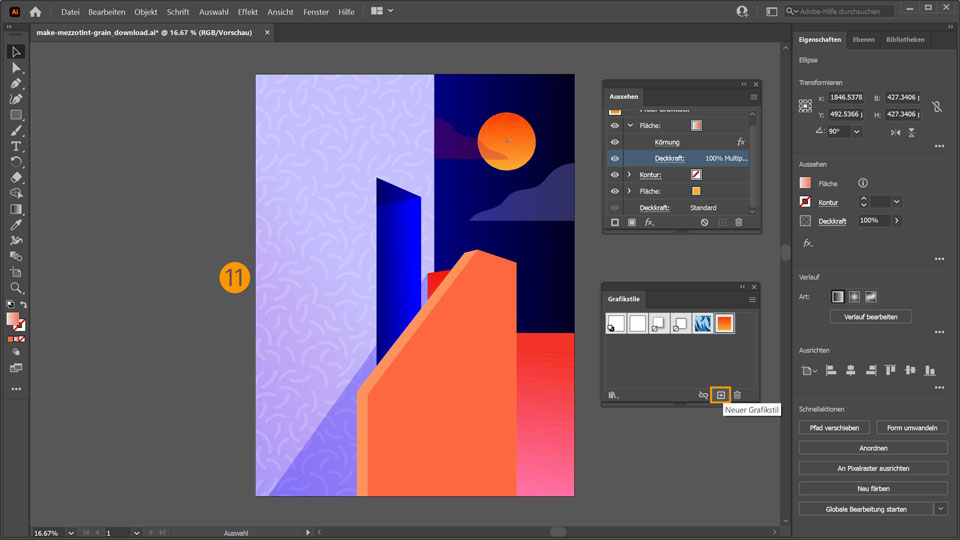Click the New Graphic Style icon (Neuer Grafikstil)

coord(720,395)
